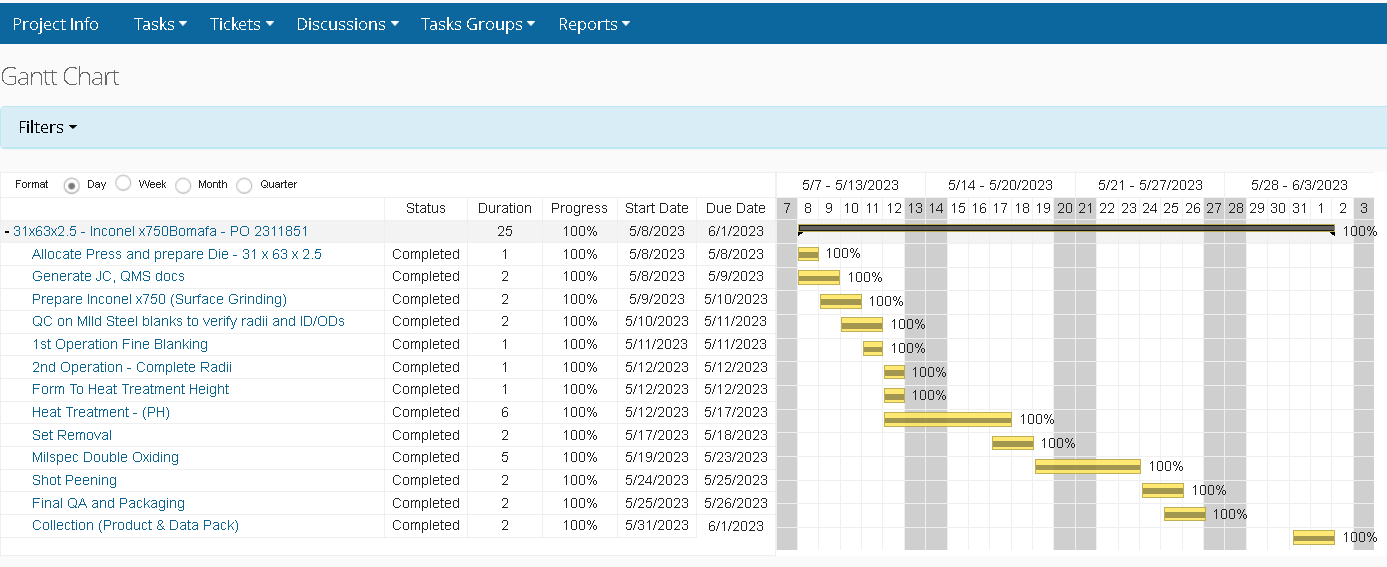Click the 5/14 - 5/20/2023 week header
This screenshot has height=567, width=1387.
pyautogui.click(x=1000, y=185)
